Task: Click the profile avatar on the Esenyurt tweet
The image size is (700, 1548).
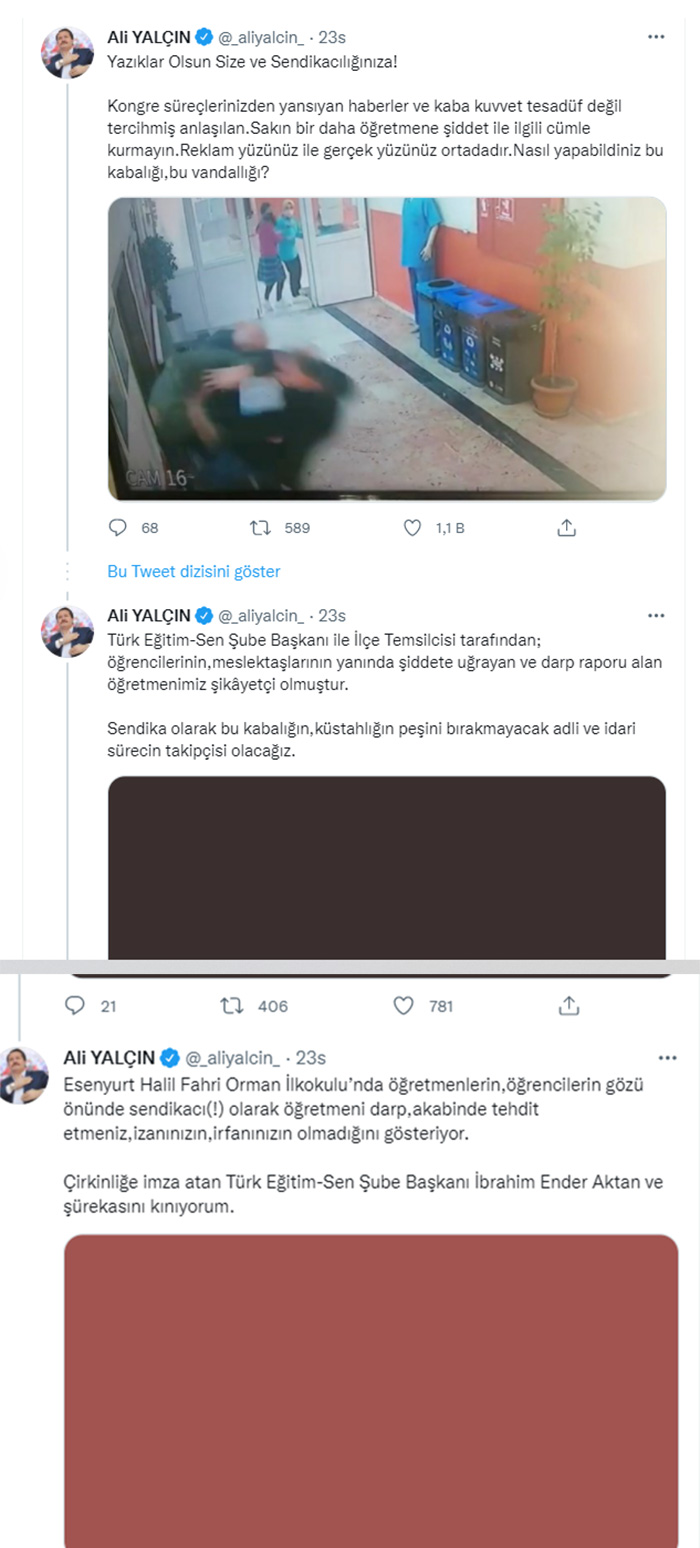Action: pyautogui.click(x=24, y=1074)
